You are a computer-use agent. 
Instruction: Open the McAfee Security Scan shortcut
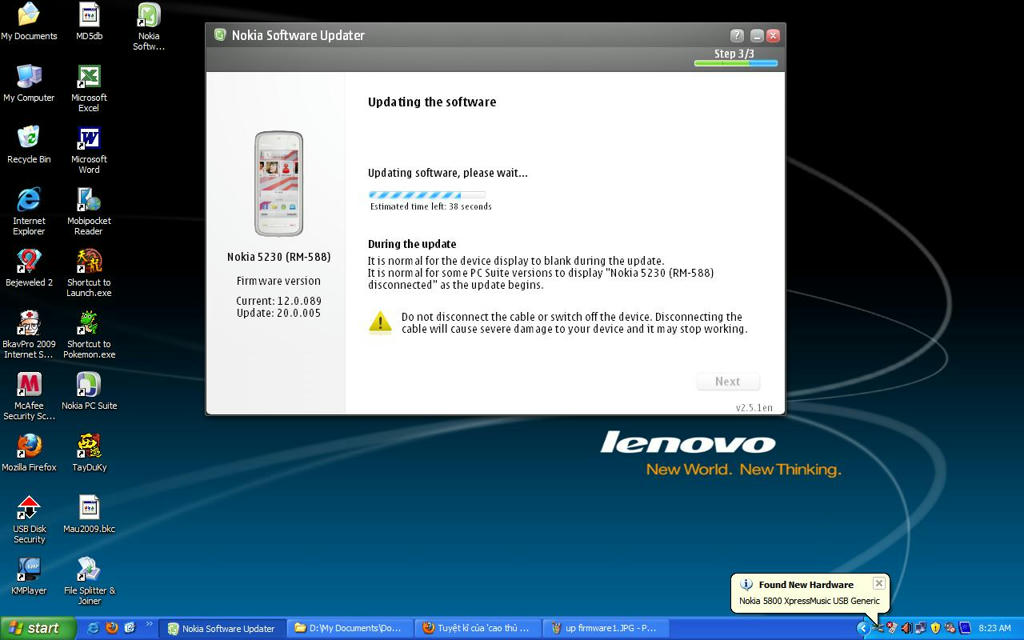click(29, 396)
